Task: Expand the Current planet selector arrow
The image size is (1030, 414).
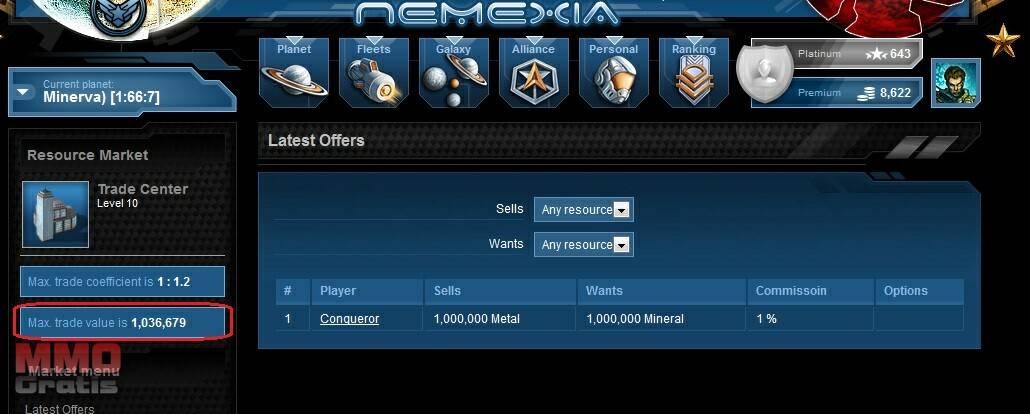Action: [x=23, y=91]
